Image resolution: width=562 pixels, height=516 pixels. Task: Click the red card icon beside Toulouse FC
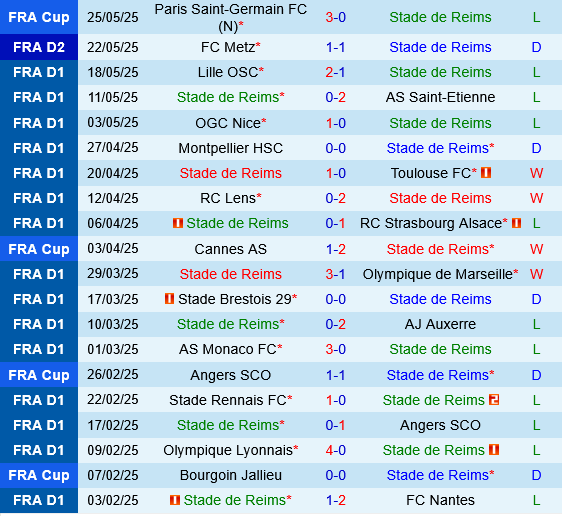(486, 173)
